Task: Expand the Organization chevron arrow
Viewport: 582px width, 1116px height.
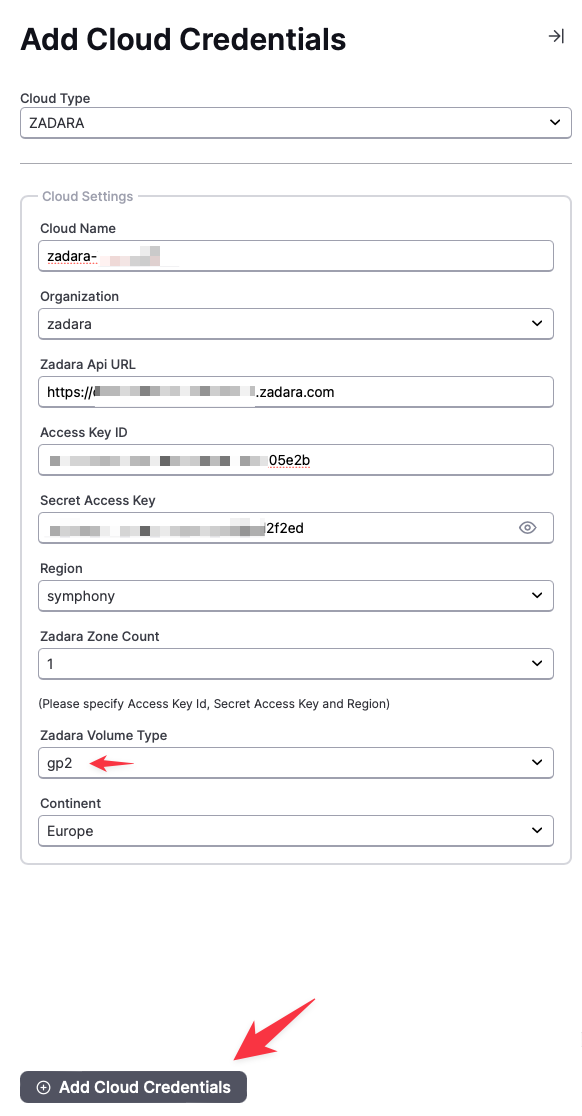Action: click(537, 324)
